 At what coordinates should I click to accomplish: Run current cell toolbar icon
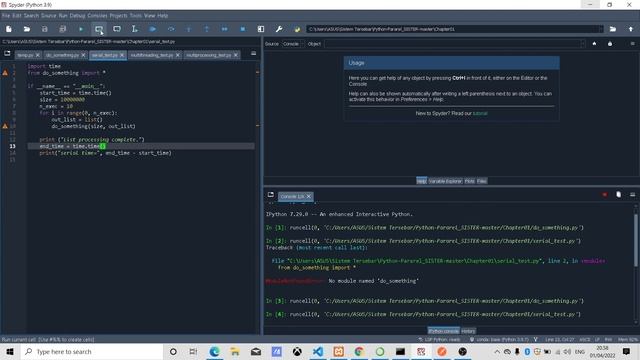pyautogui.click(x=99, y=29)
